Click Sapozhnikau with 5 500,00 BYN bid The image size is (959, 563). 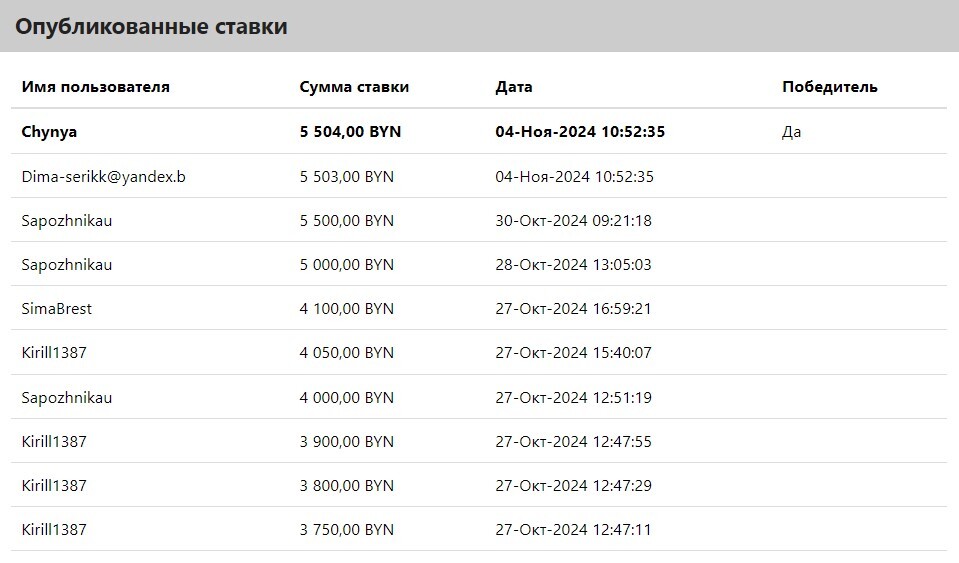pyautogui.click(x=67, y=221)
